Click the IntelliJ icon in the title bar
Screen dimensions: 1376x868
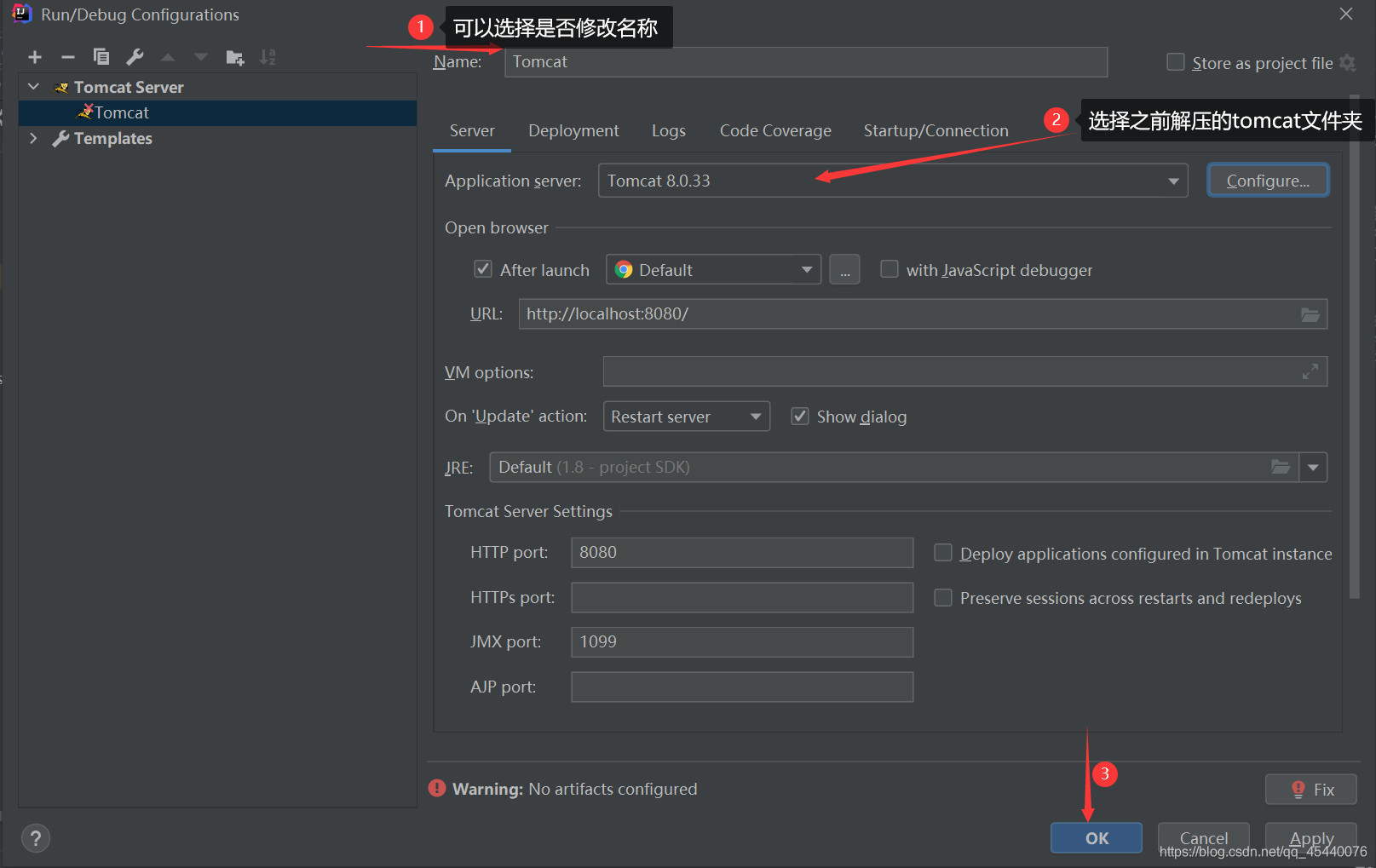[x=21, y=14]
